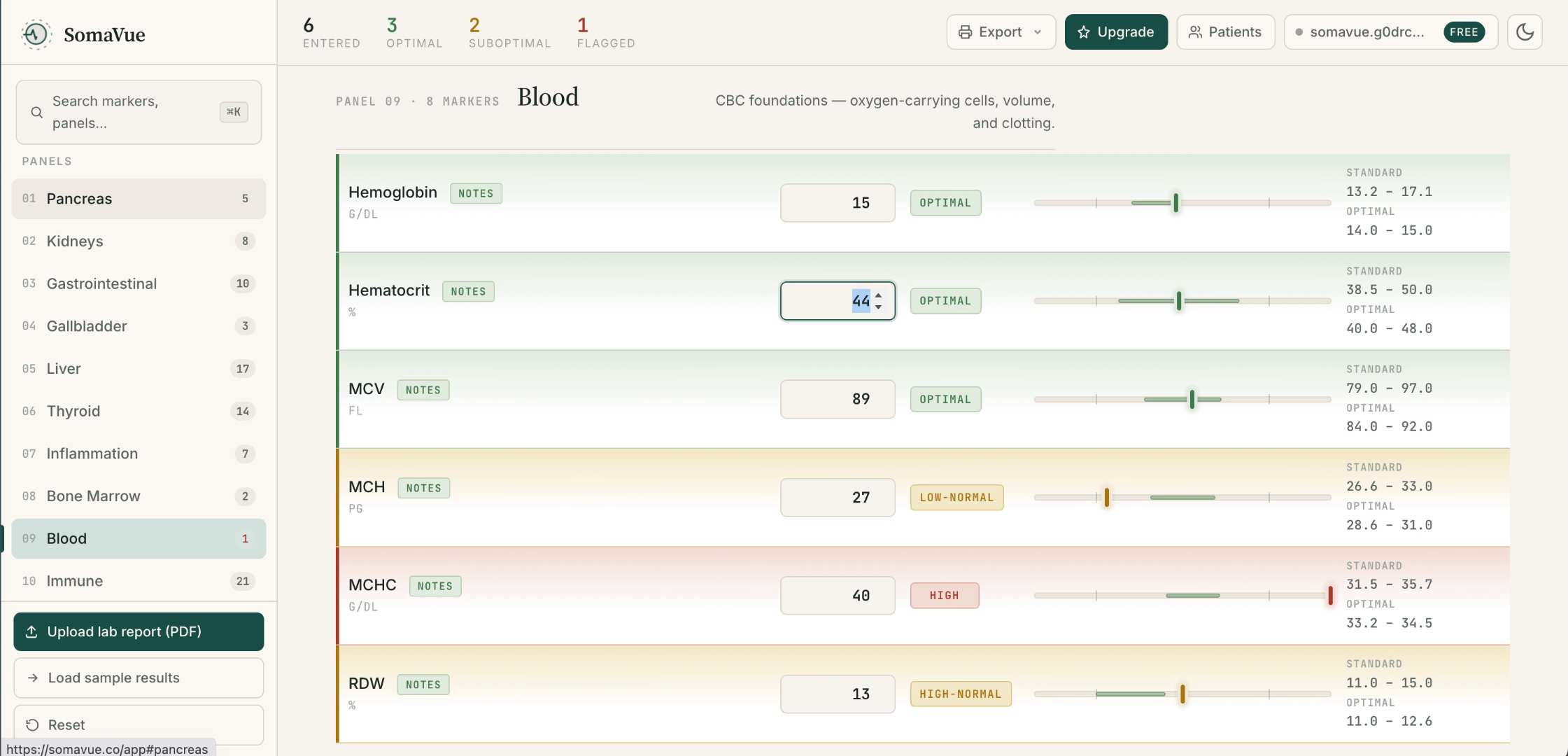Click the RDW value input showing 13
The image size is (1568, 756).
coord(838,694)
